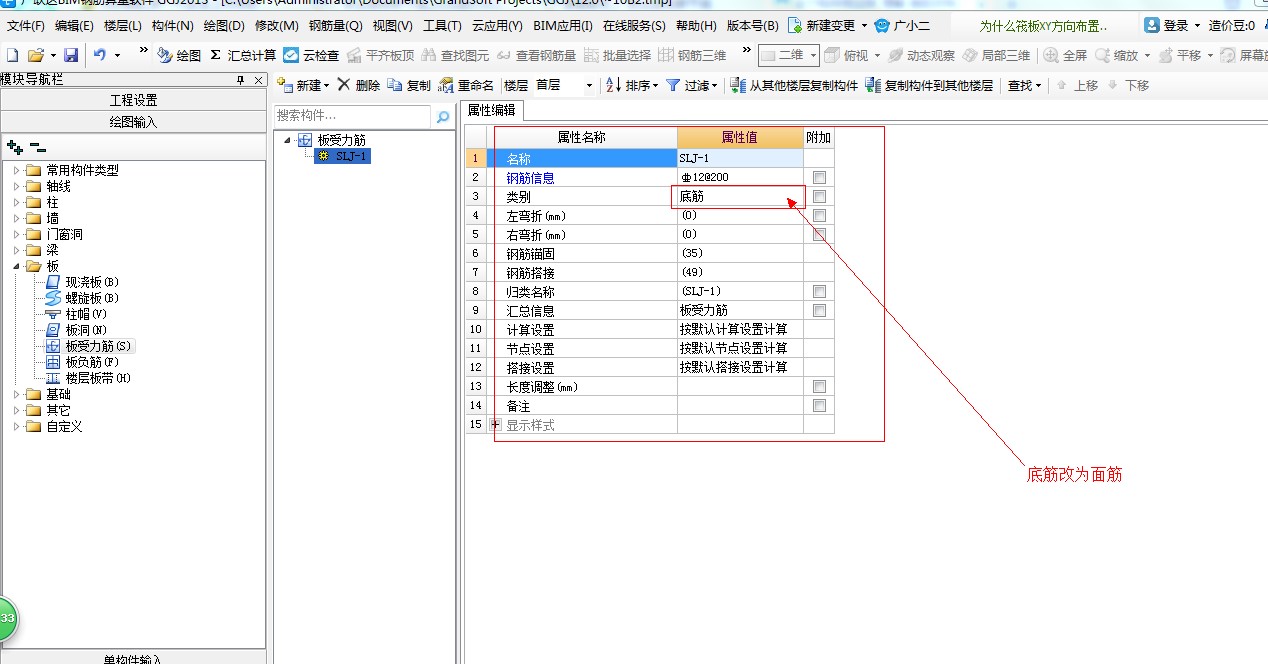Click 钢筋三维 view icon

[691, 55]
